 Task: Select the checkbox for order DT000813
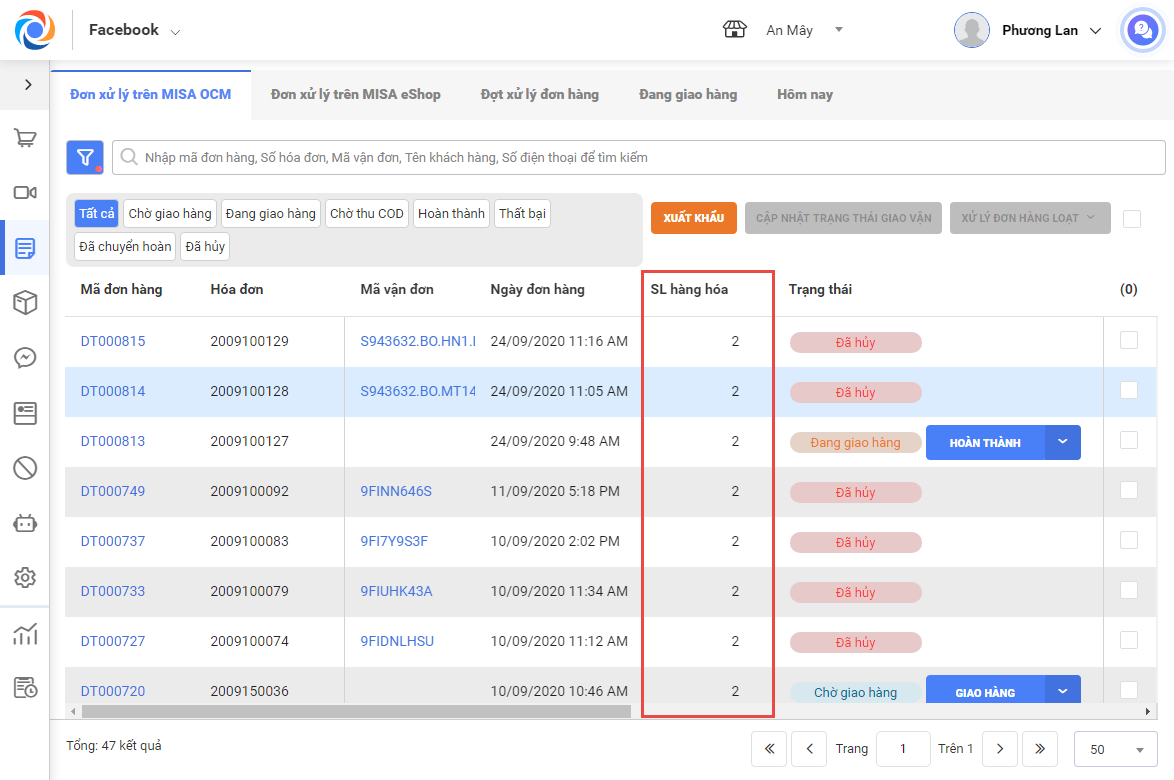tap(1129, 440)
